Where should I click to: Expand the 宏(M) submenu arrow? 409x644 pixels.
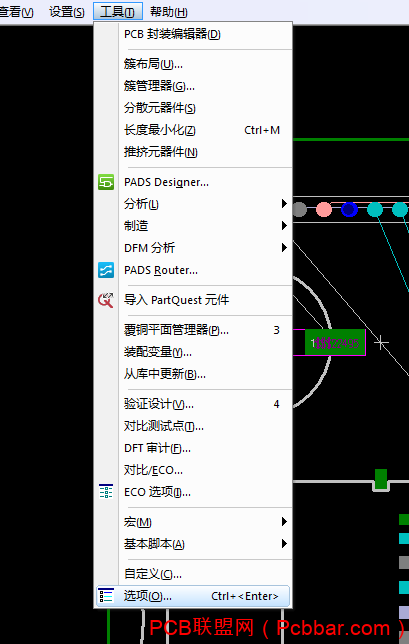pyautogui.click(x=284, y=522)
